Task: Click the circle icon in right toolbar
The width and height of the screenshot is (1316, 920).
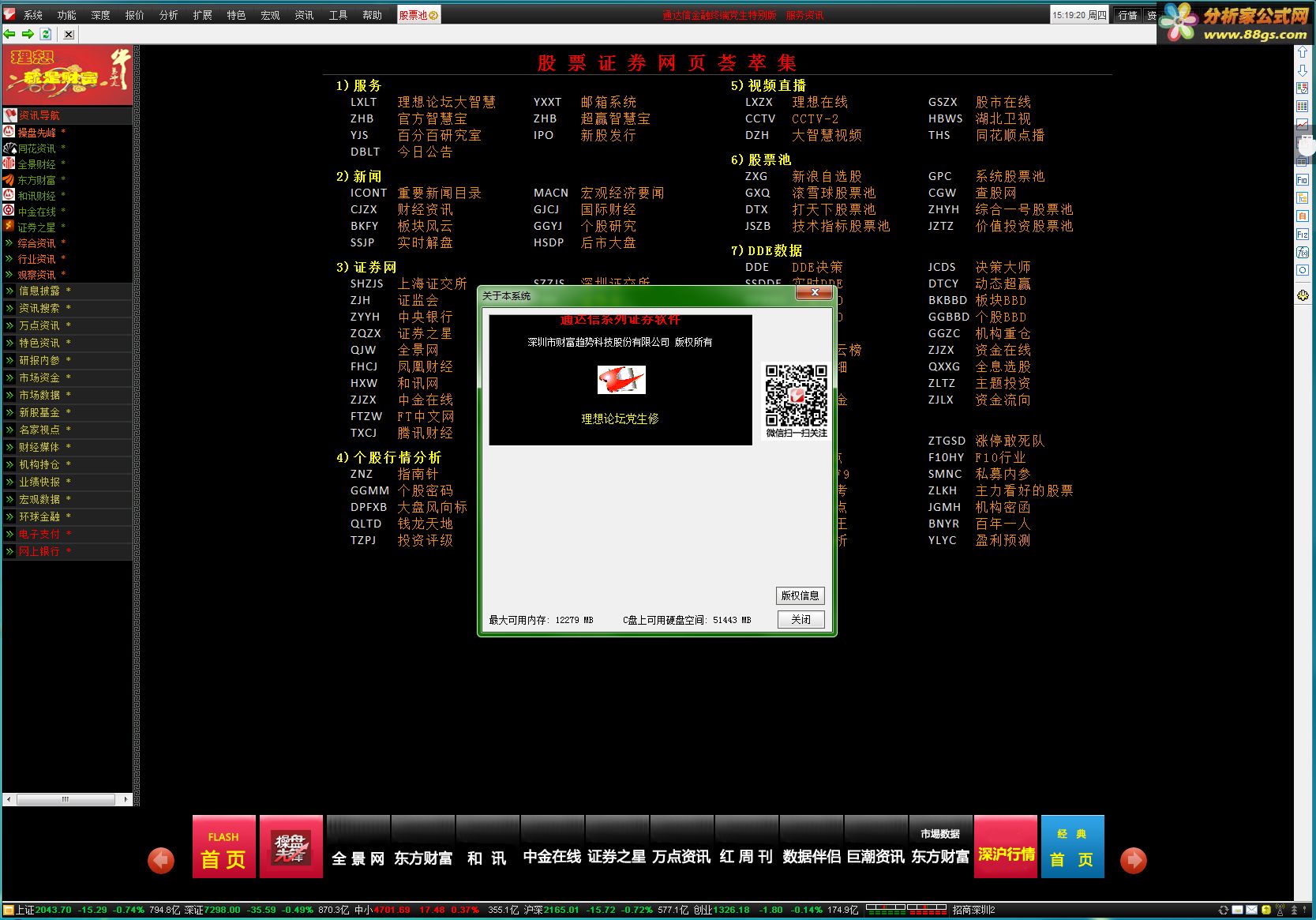Action: click(x=1303, y=270)
